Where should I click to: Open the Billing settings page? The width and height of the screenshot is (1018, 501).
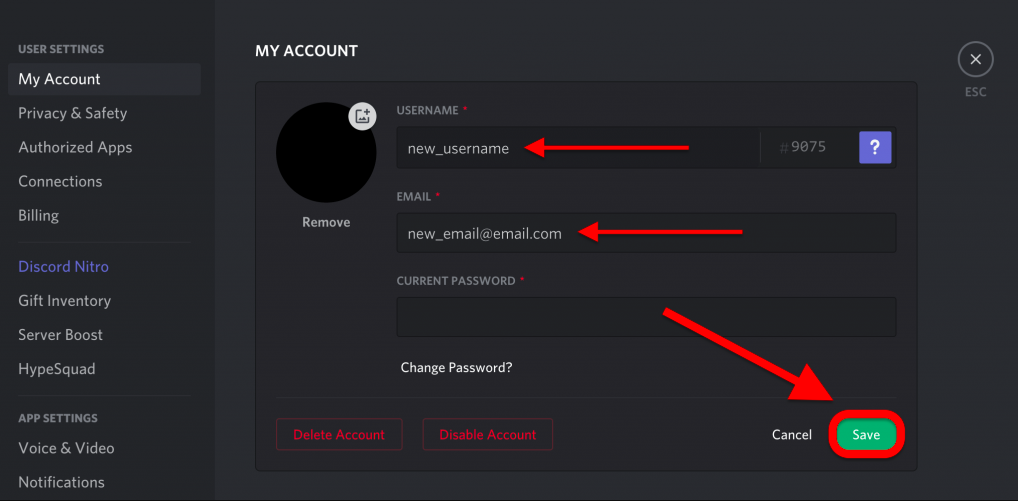point(39,215)
